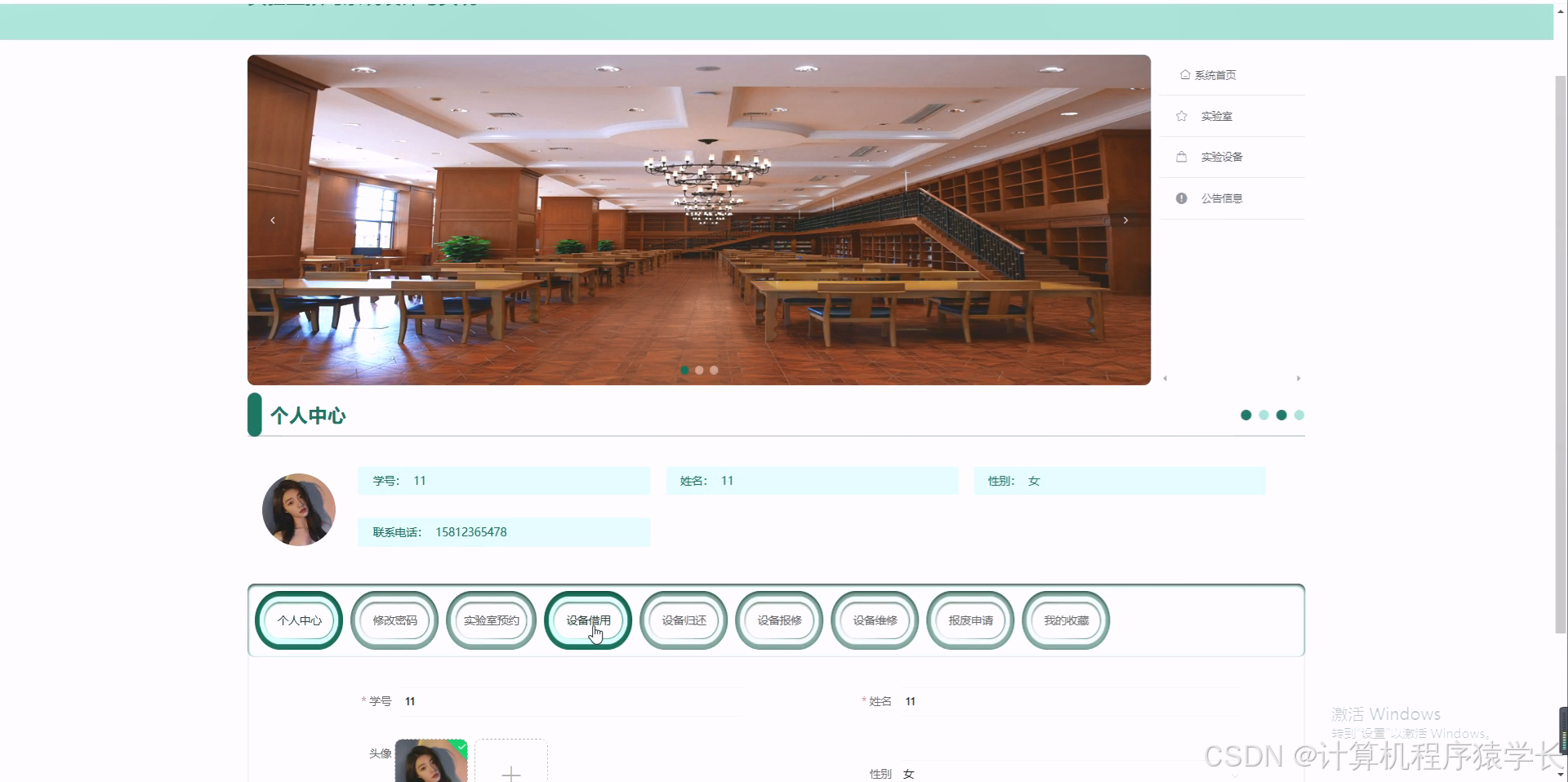Open the 设备报修 tab
The image size is (1568, 782).
(x=779, y=620)
